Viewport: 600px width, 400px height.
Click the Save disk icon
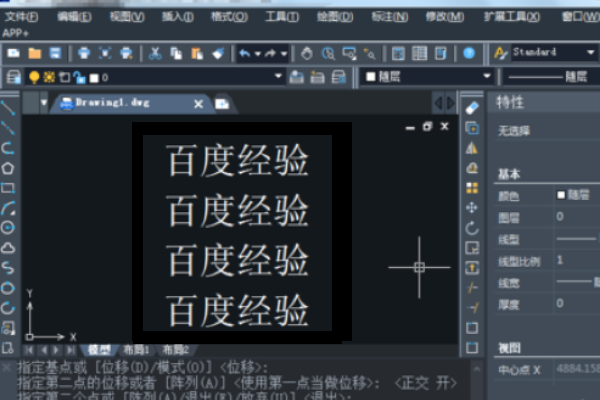pyautogui.click(x=55, y=53)
